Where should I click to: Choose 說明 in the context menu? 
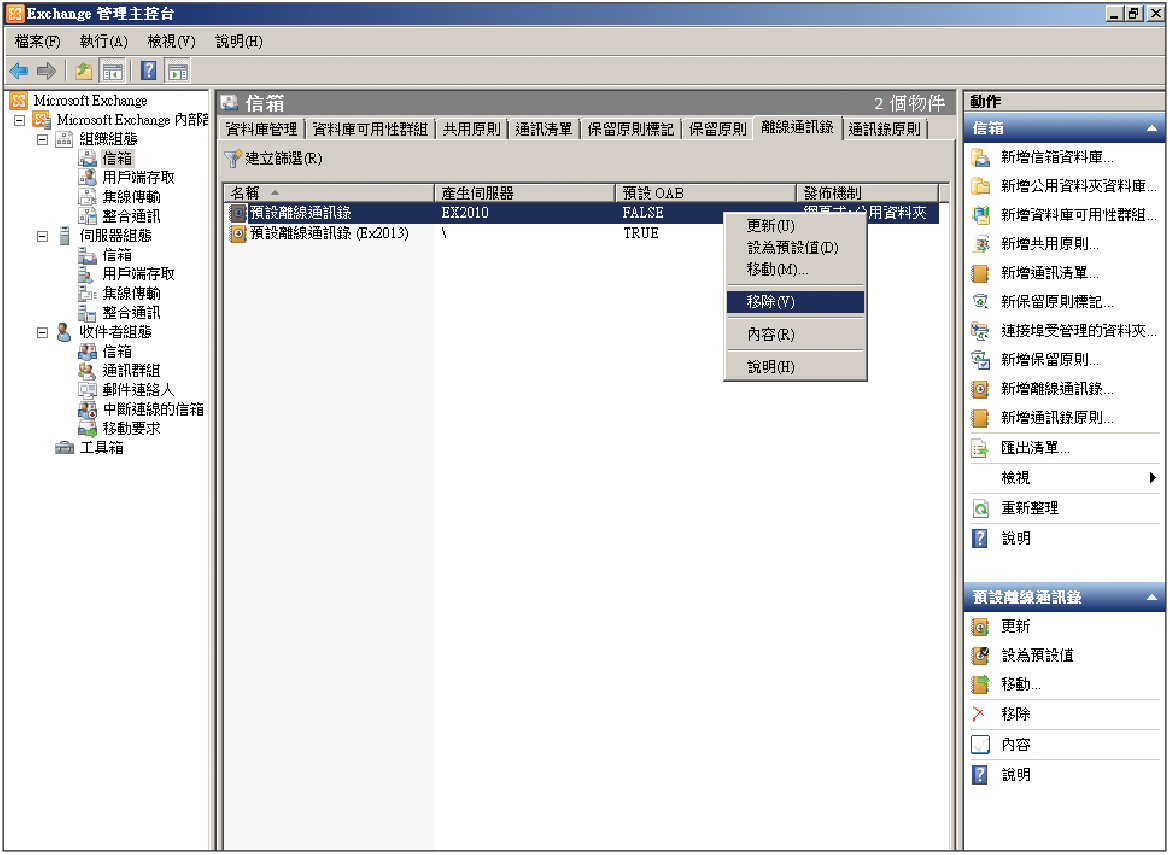tap(795, 367)
